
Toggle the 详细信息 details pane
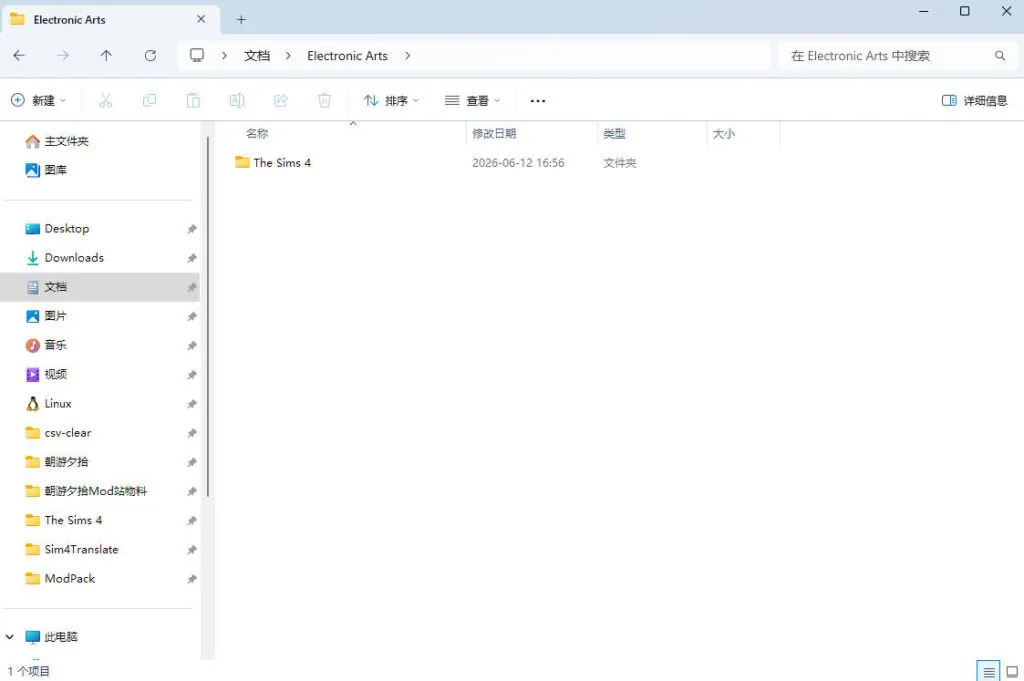(x=974, y=101)
